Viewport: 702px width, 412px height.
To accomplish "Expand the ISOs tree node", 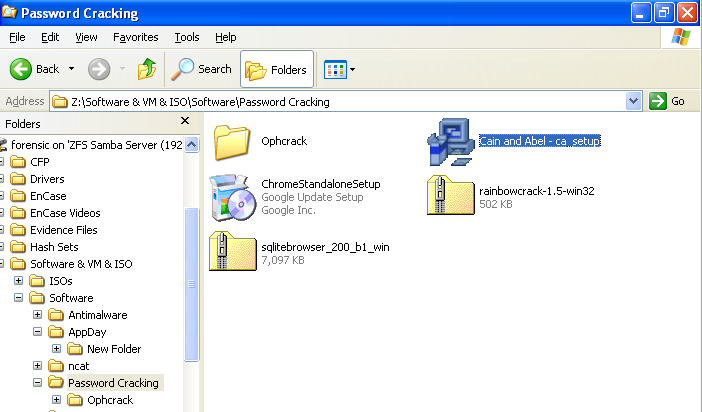I will pos(18,281).
